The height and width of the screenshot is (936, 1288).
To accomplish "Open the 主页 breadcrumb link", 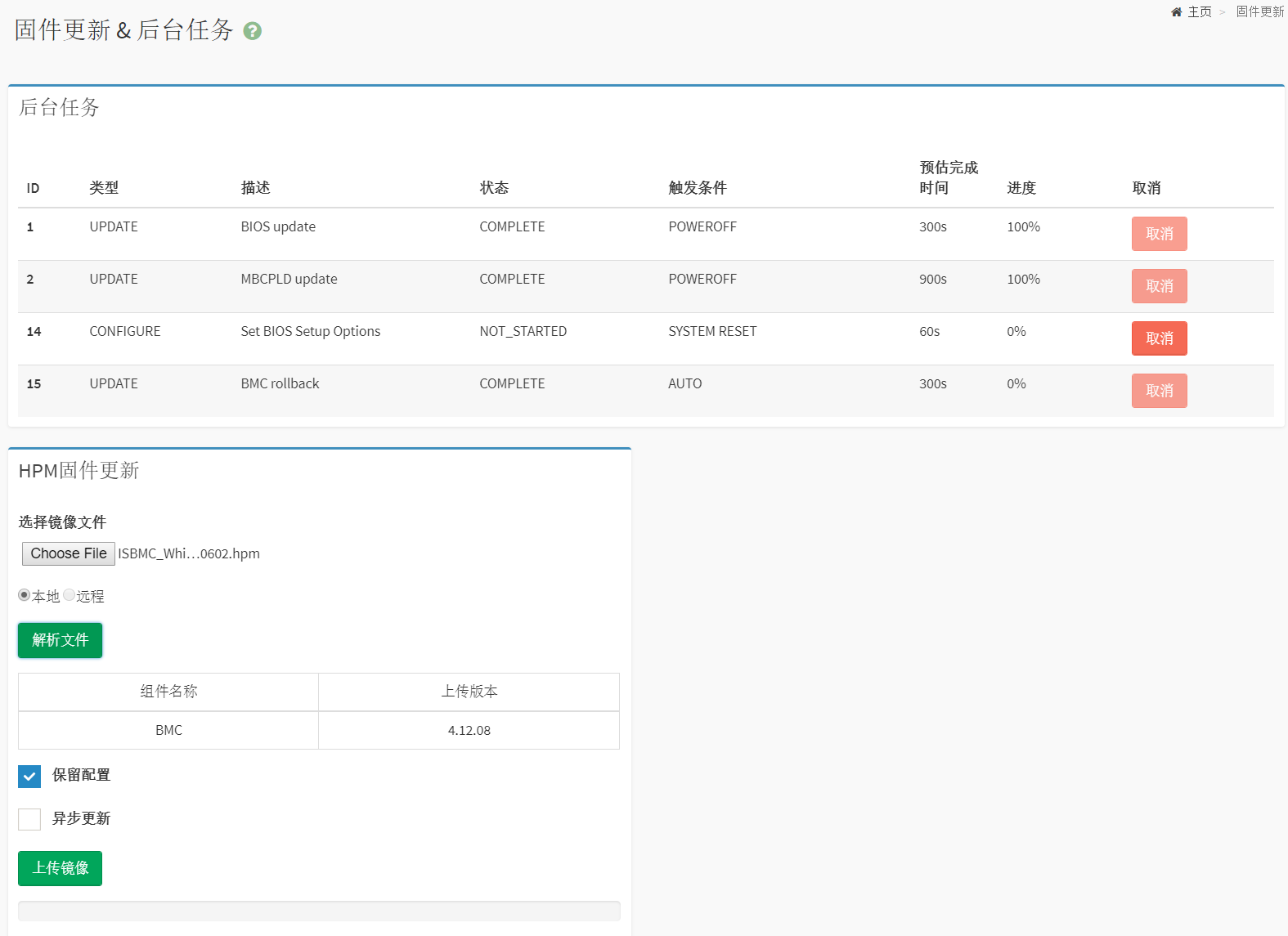I will [1199, 12].
